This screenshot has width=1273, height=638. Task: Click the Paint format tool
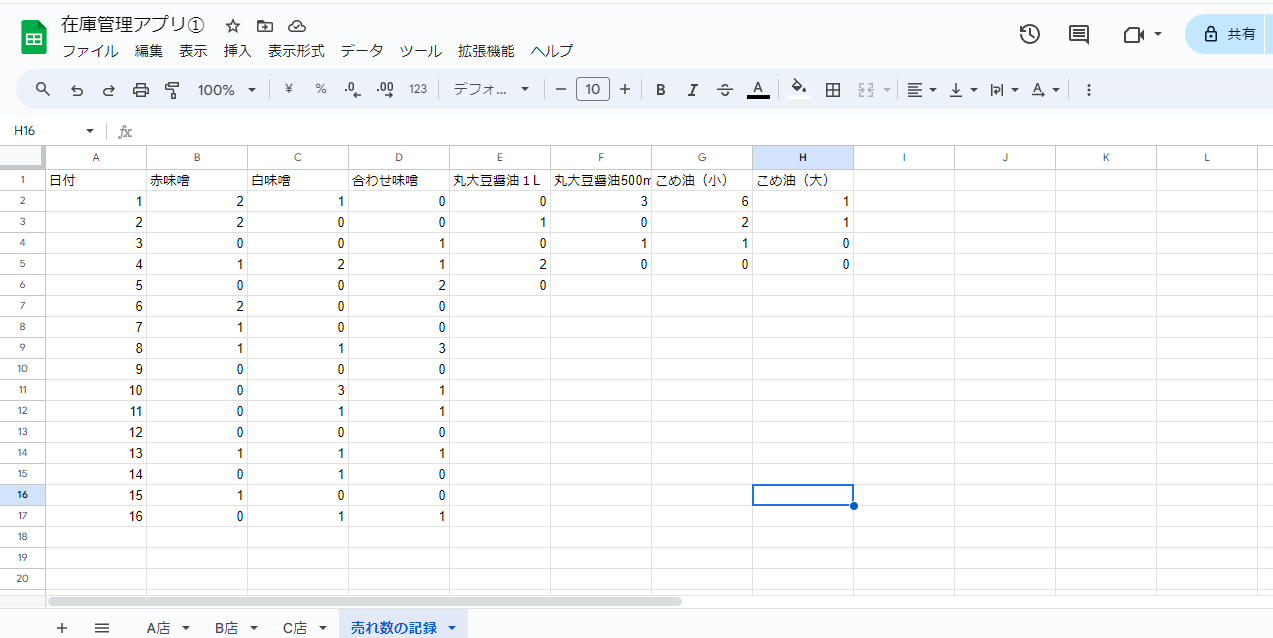tap(171, 89)
